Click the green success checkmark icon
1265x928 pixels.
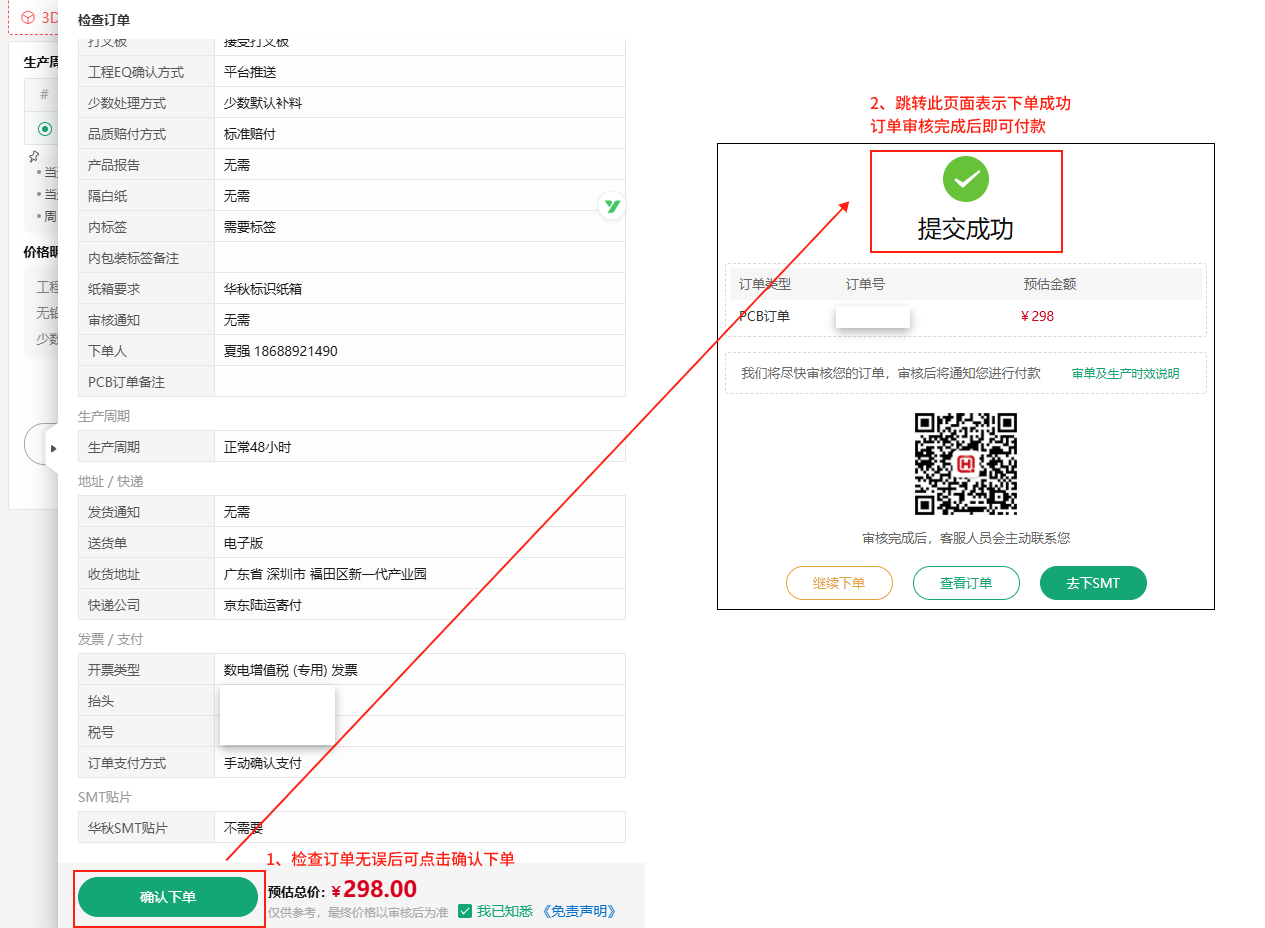tap(965, 179)
